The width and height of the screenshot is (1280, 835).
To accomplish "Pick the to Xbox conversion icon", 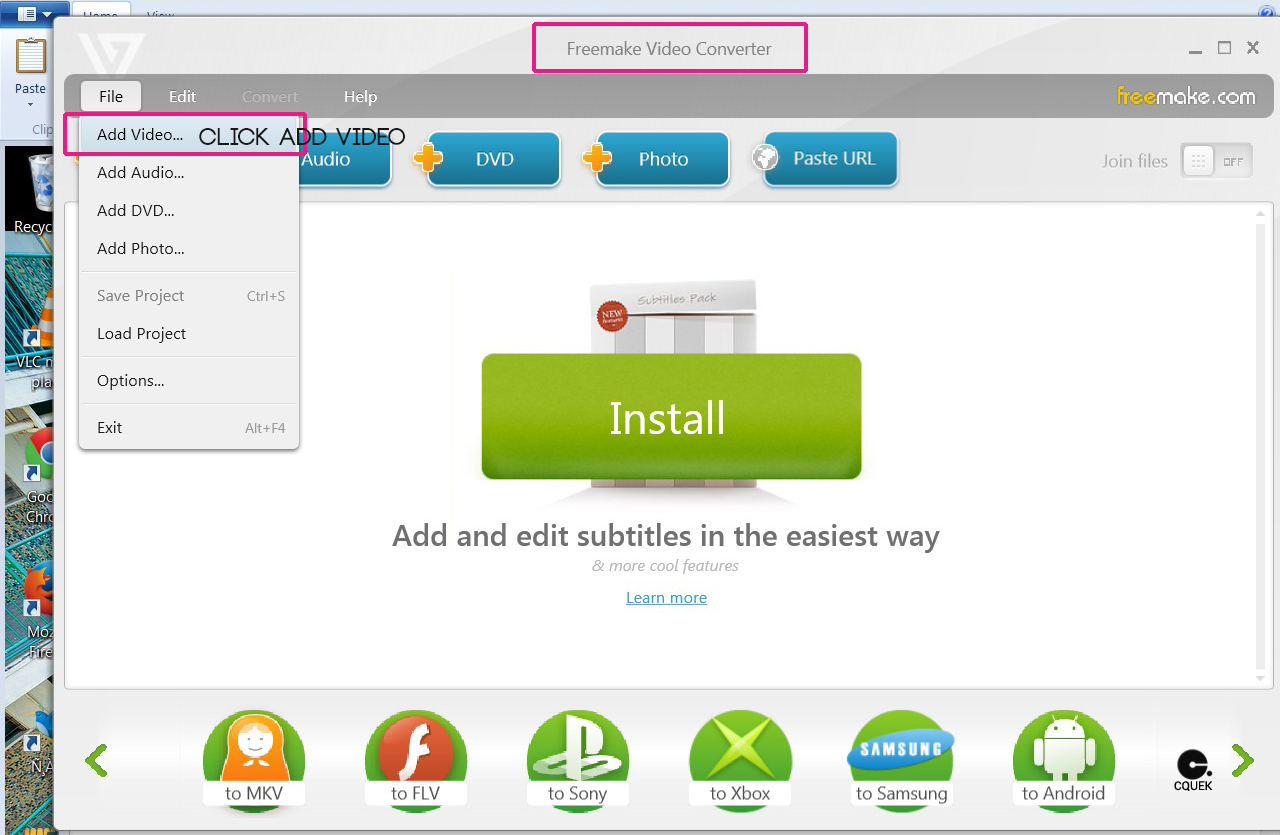I will (741, 760).
